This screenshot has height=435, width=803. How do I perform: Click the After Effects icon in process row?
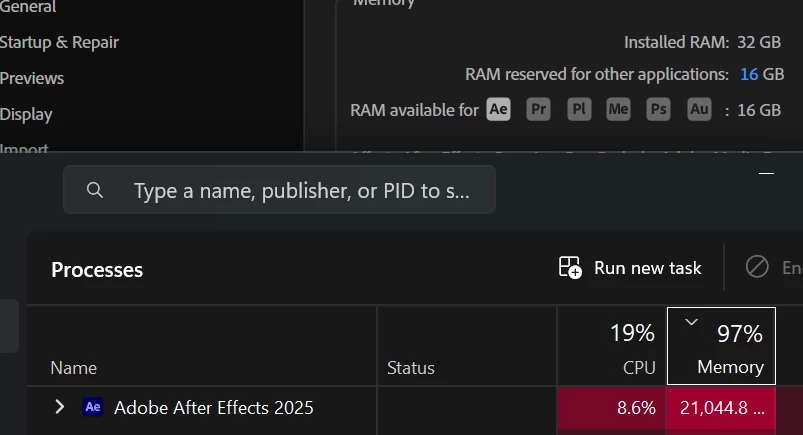pos(93,407)
